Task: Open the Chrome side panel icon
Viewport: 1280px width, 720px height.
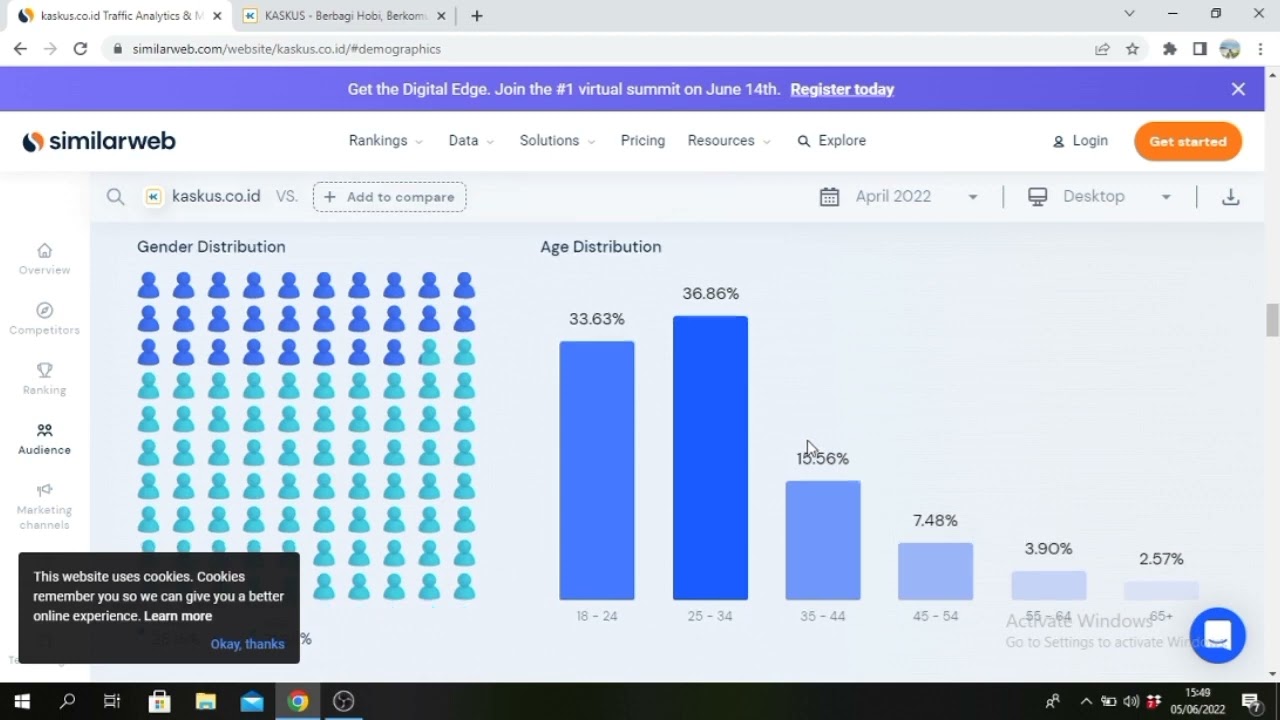Action: pos(1200,48)
